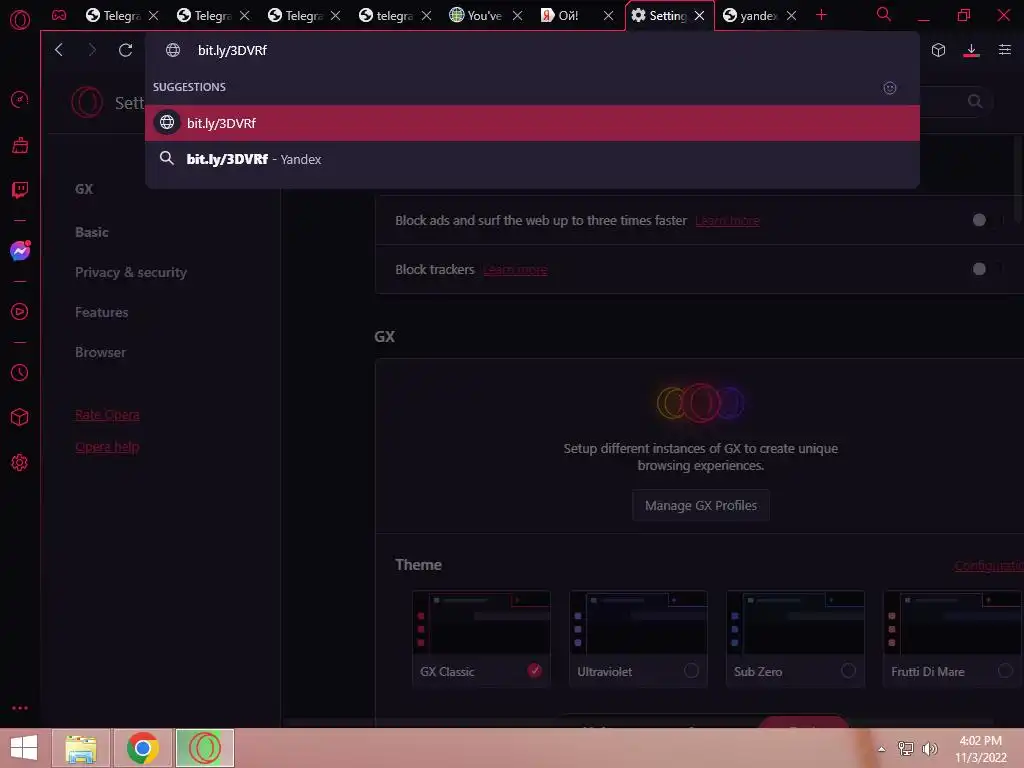Screen dimensions: 1024x768
Task: Select Frutti Di Mare theme radio button
Action: tap(1005, 671)
